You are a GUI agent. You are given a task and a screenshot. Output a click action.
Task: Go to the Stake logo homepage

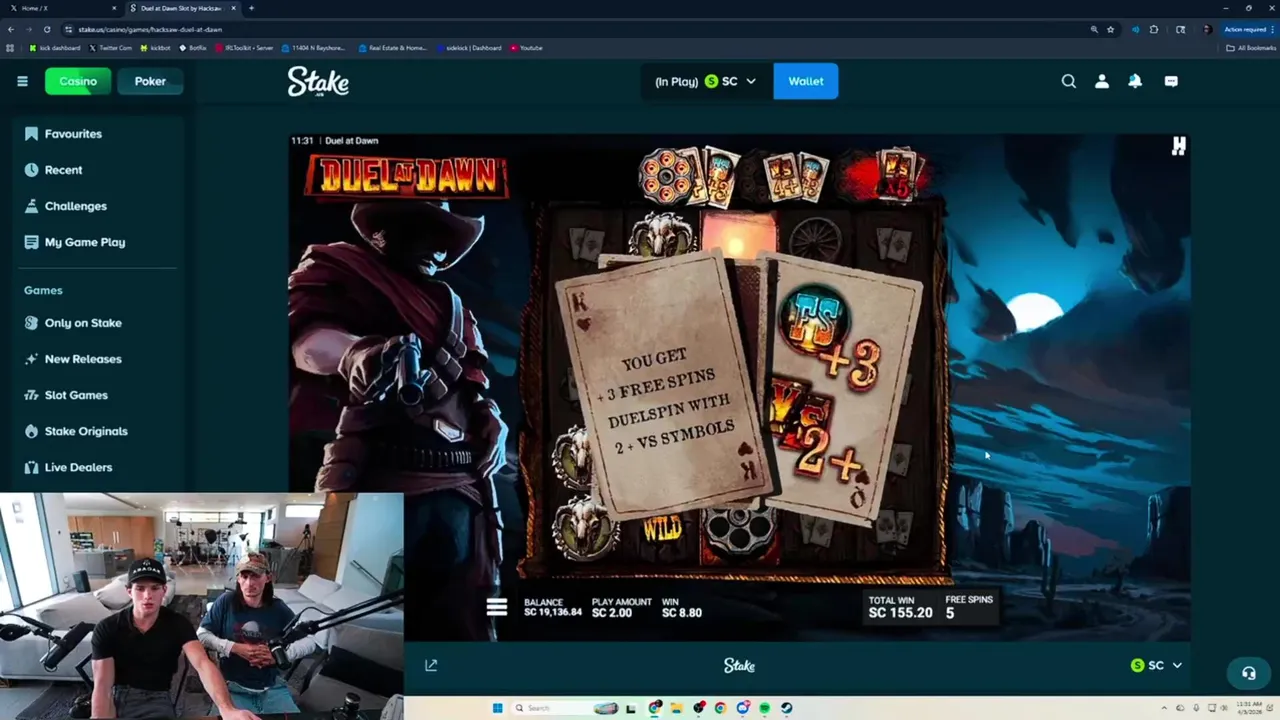coord(318,81)
